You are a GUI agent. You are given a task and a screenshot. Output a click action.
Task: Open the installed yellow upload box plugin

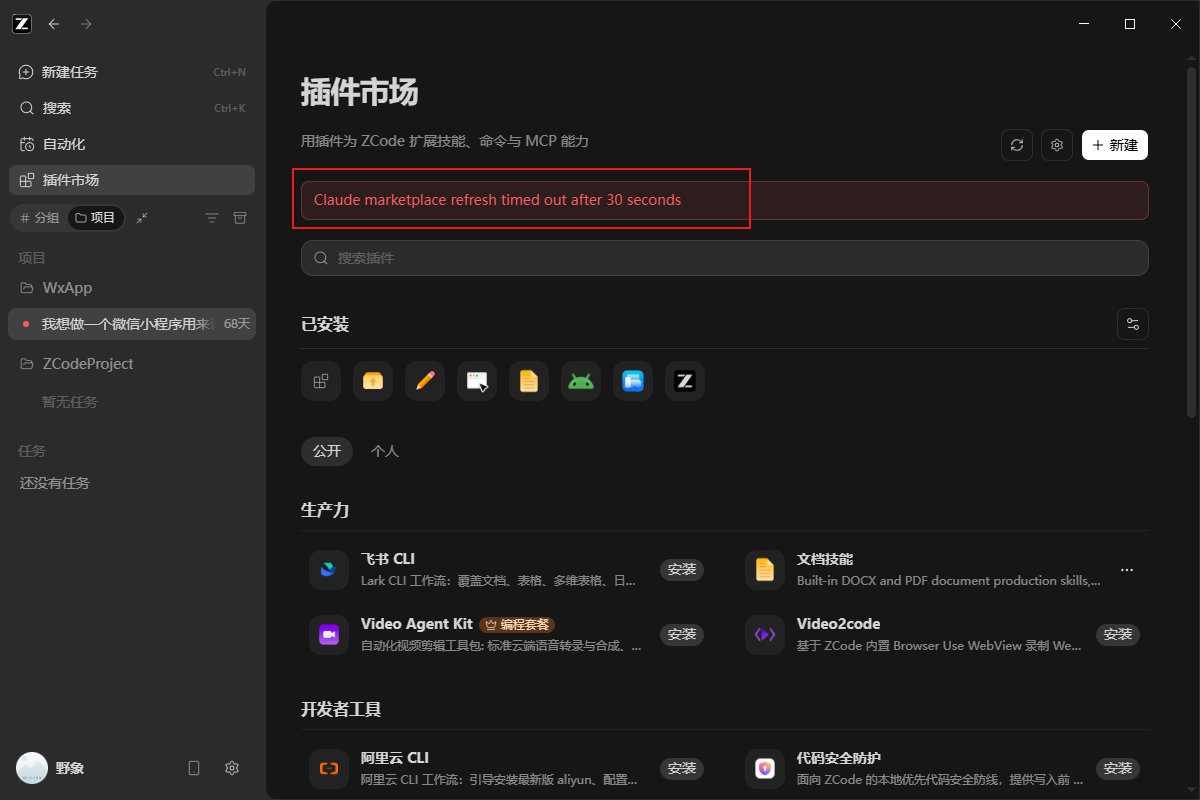373,381
